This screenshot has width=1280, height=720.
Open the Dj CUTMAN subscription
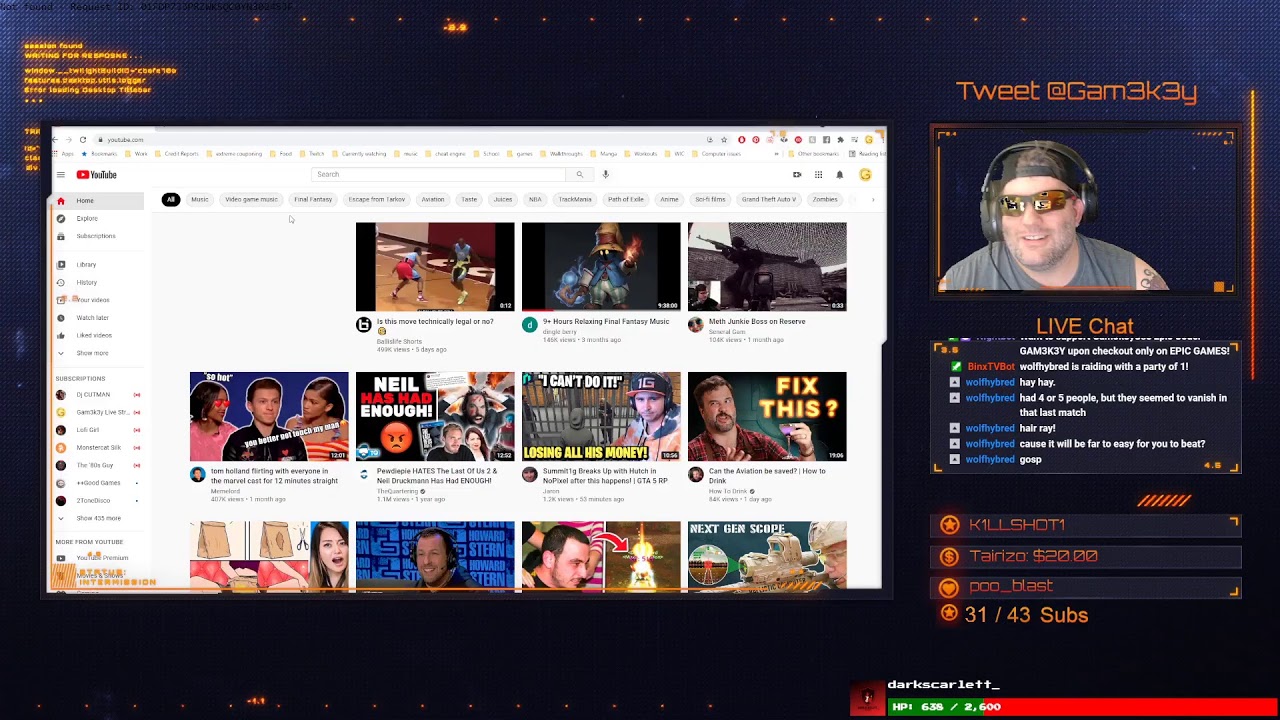click(99, 395)
